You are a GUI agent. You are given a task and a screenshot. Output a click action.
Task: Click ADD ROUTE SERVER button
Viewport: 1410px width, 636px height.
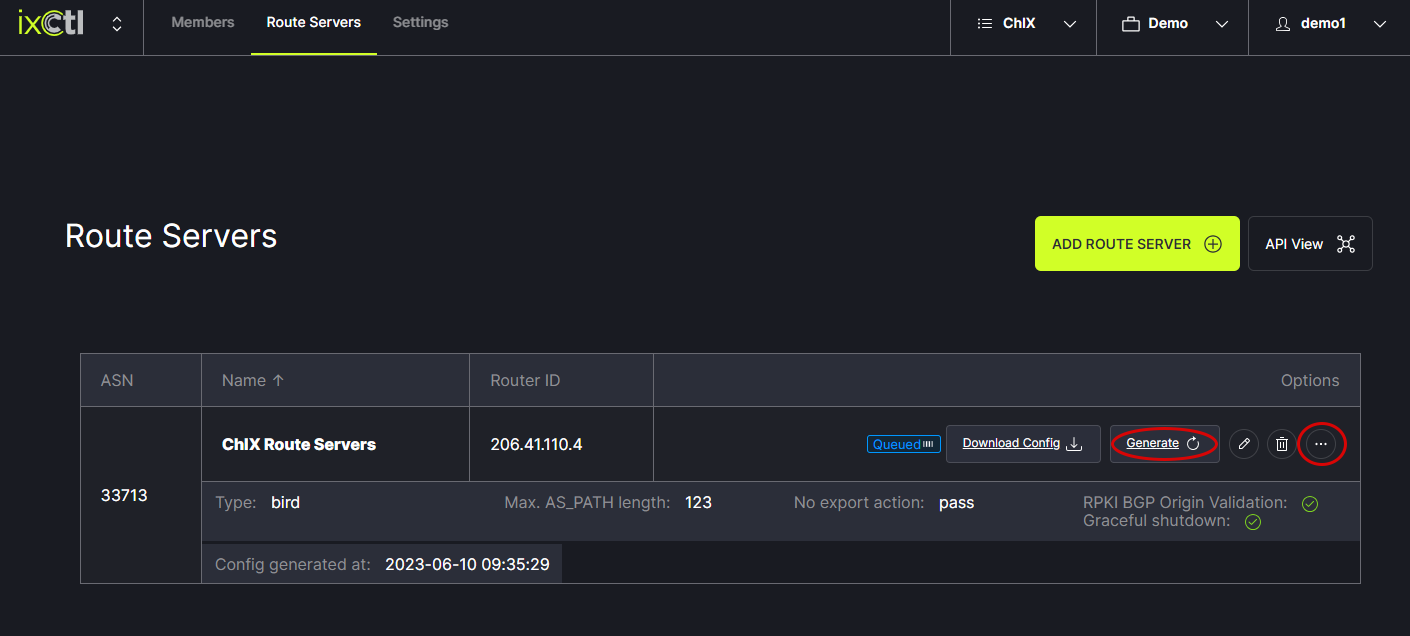(x=1136, y=244)
